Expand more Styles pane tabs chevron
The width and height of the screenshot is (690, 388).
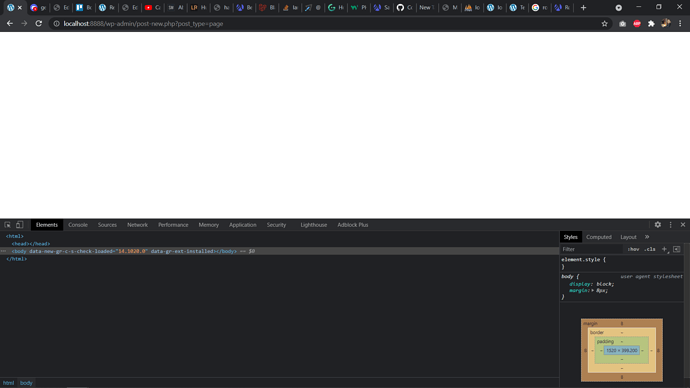(647, 237)
